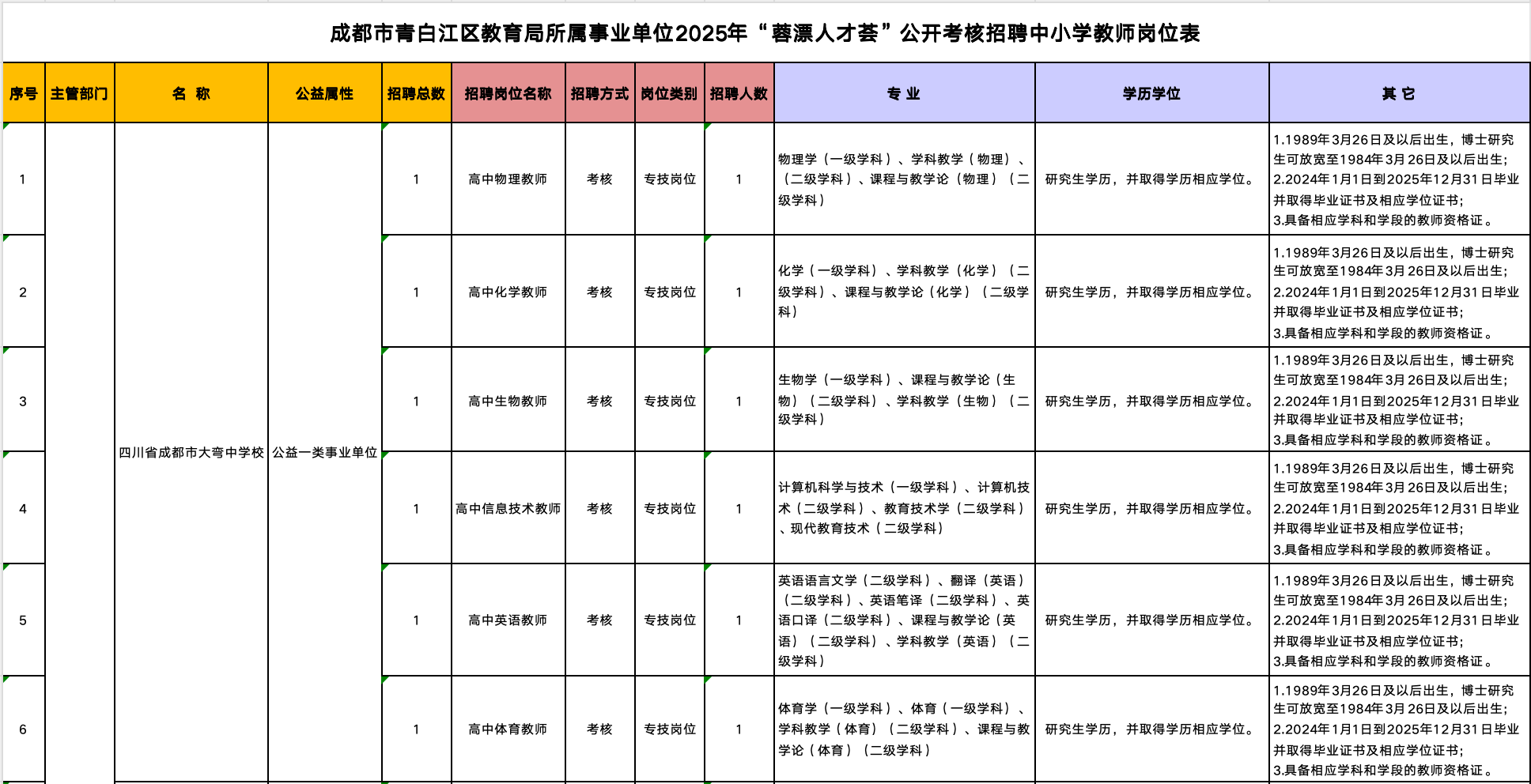Viewport: 1531px width, 784px height.
Task: Select the 学历学位 header cell
Action: (1151, 93)
